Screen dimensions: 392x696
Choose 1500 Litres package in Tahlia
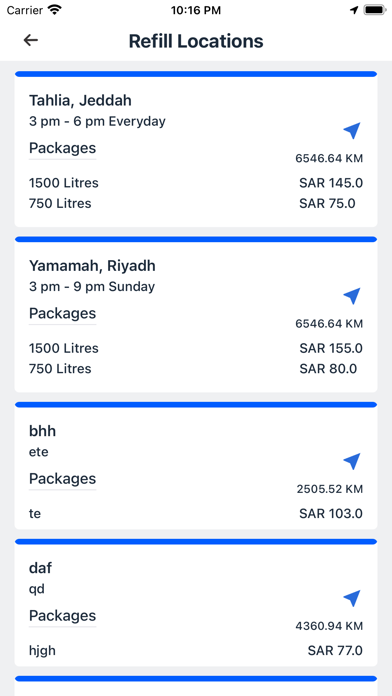(196, 183)
